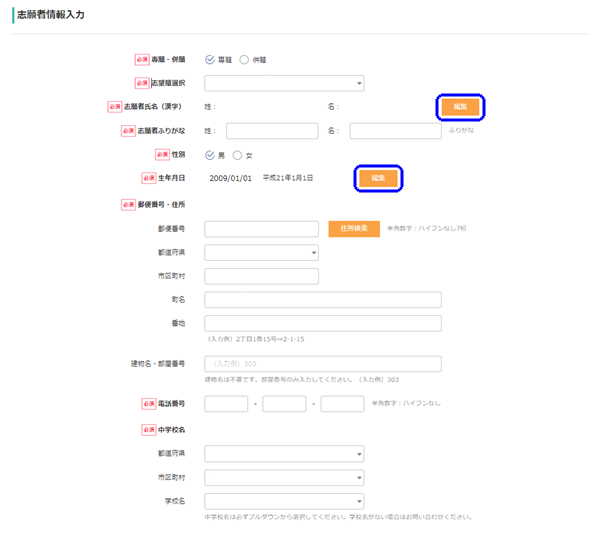
Task: Click the 志願者情報入力 heading
Action: [51, 15]
